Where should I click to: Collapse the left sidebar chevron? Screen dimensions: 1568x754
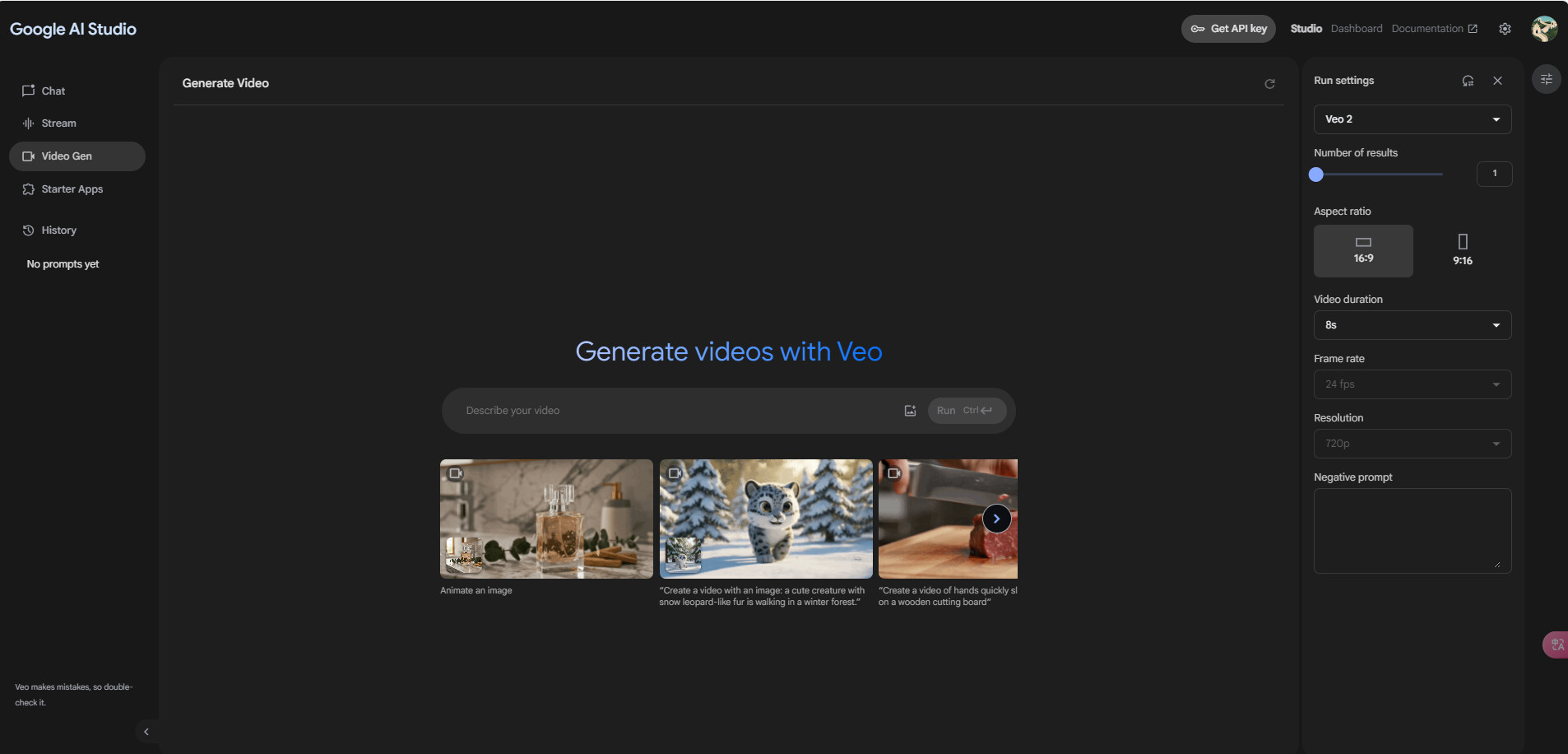146,732
